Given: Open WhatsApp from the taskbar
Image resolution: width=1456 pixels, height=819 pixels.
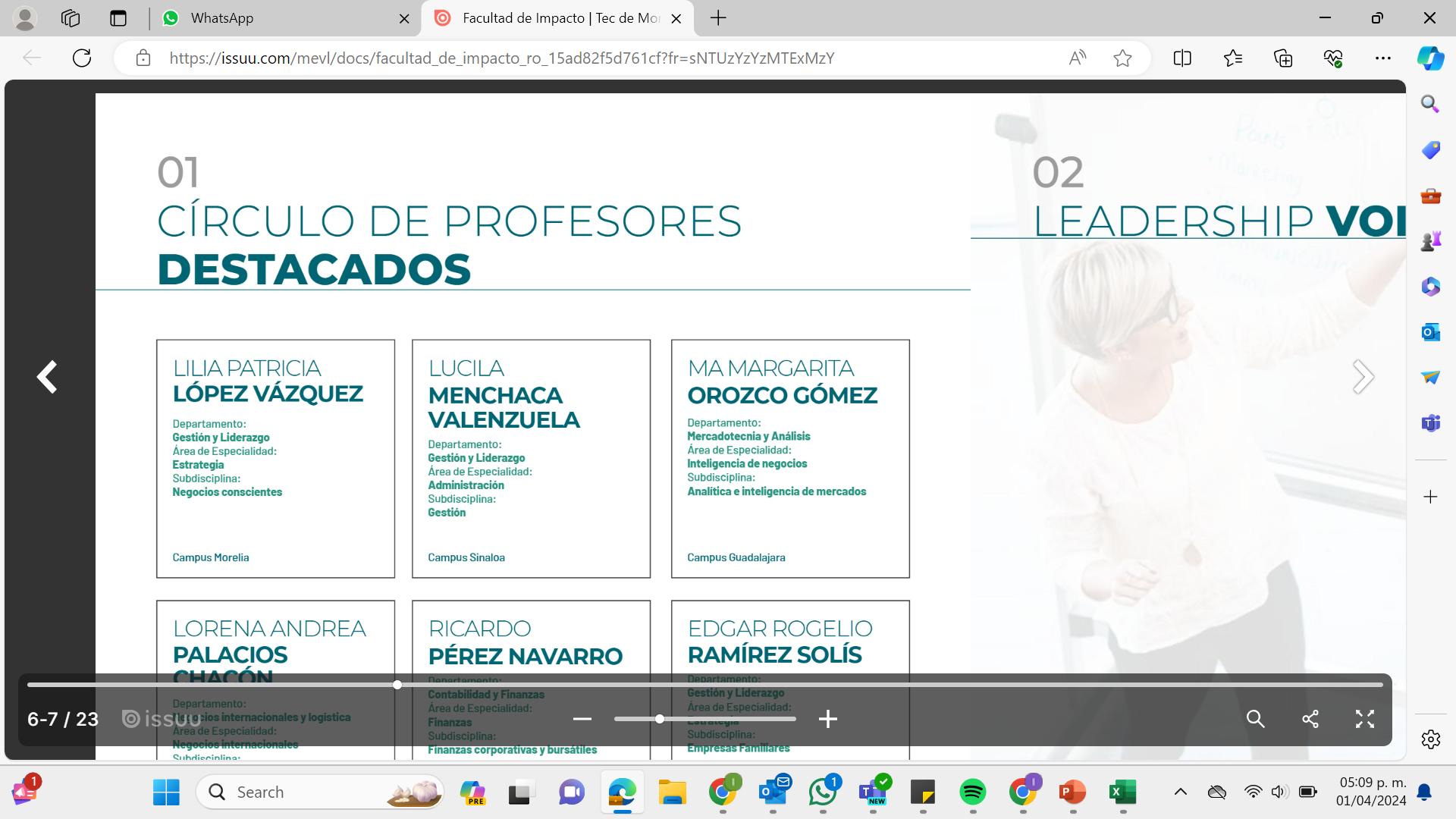Looking at the screenshot, I should pyautogui.click(x=823, y=792).
